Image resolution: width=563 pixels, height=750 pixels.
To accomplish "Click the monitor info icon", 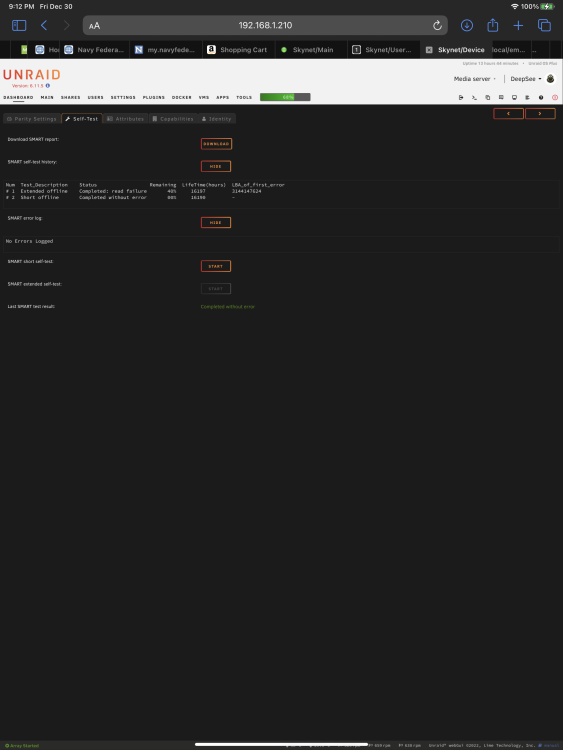I will pos(514,98).
